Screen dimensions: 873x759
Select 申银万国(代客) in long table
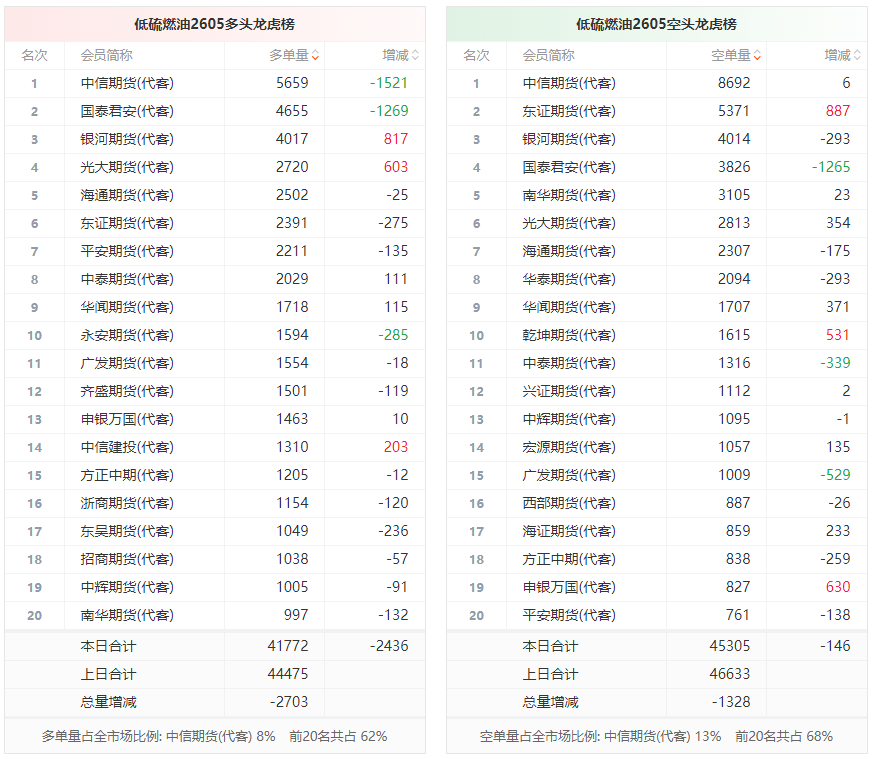click(x=127, y=419)
